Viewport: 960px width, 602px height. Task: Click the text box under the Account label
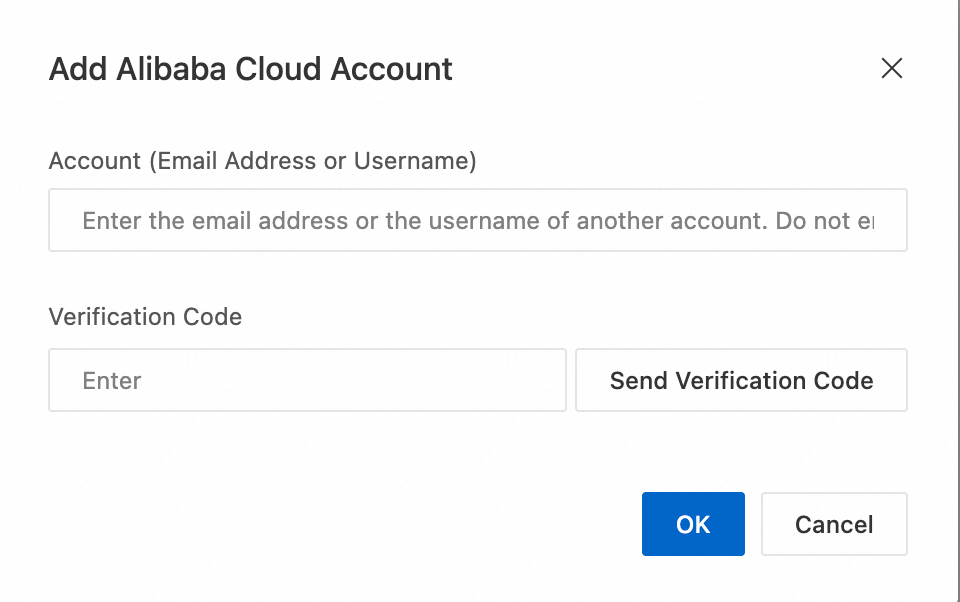[x=477, y=220]
